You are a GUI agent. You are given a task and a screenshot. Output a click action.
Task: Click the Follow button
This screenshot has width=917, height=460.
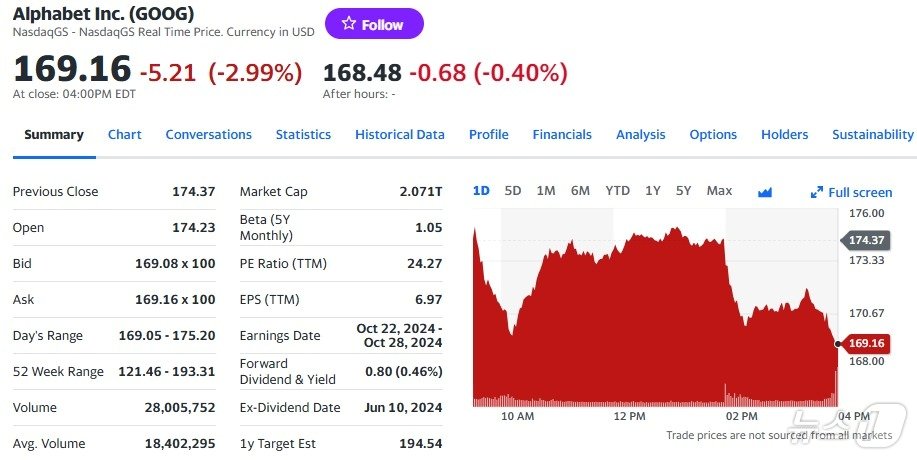coord(374,24)
